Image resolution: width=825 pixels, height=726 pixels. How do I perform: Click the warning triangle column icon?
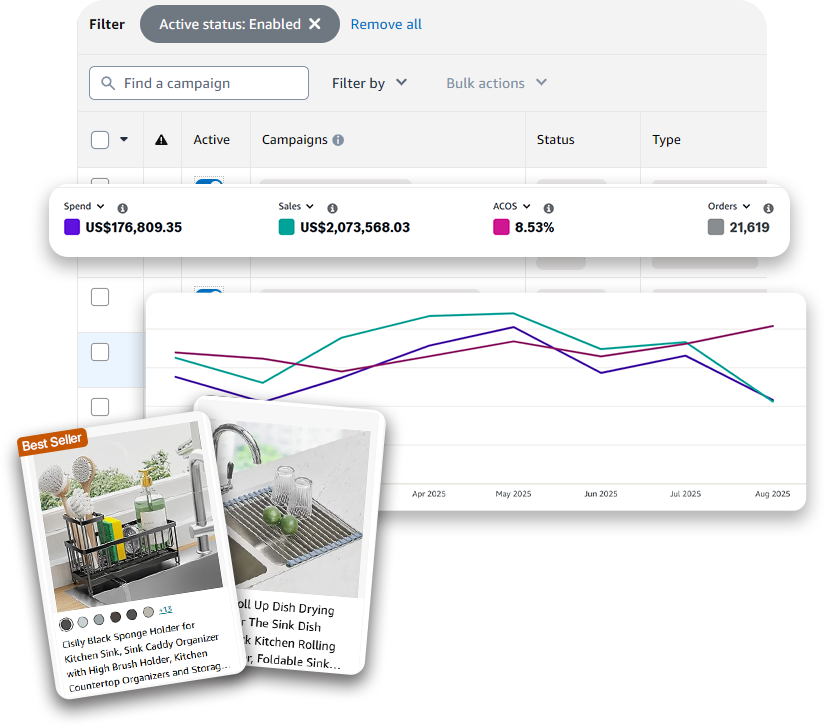point(161,140)
